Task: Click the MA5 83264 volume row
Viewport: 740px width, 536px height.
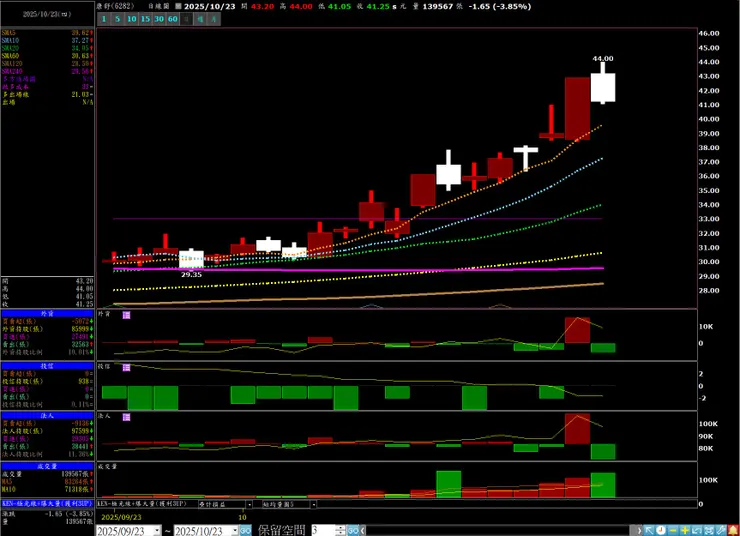Action: (x=47, y=482)
